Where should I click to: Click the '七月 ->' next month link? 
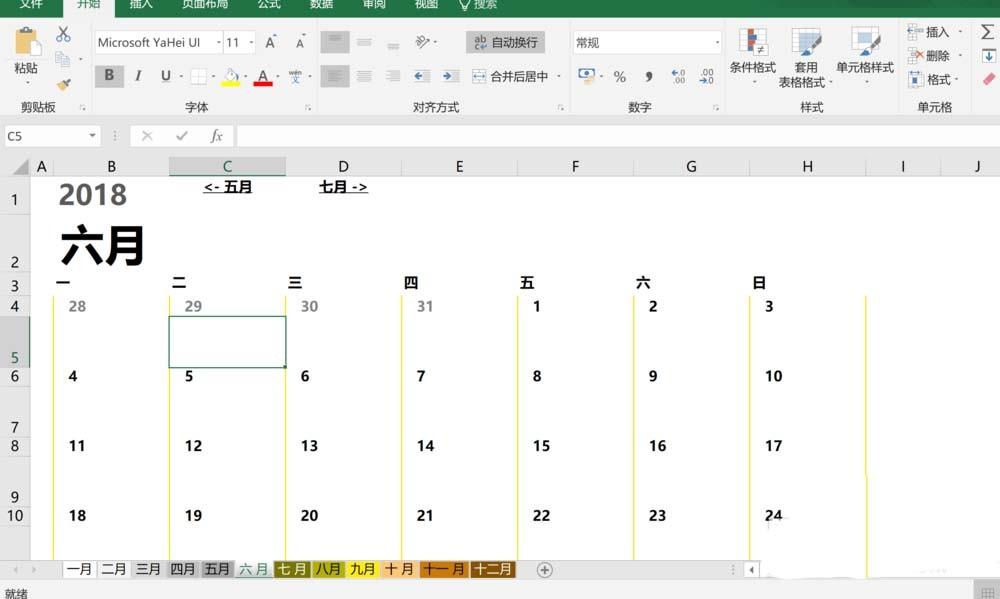point(342,187)
